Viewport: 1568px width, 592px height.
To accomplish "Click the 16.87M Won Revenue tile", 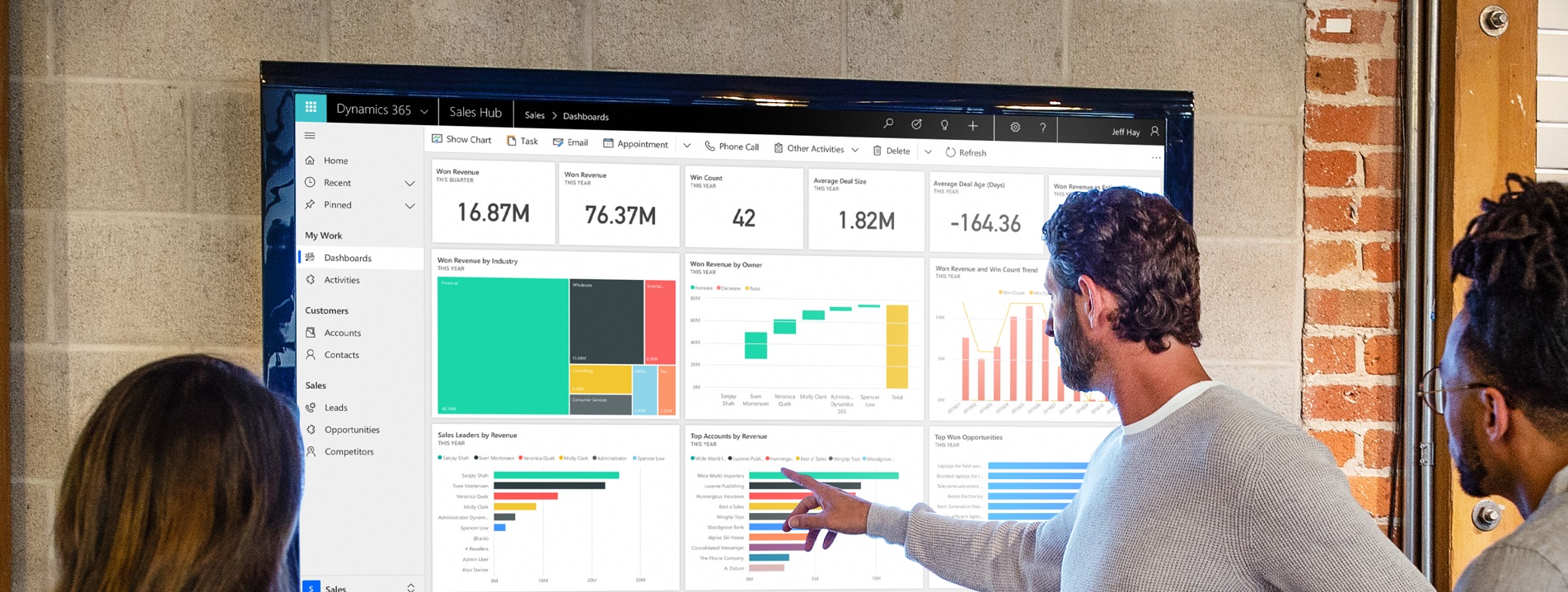I will (493, 203).
